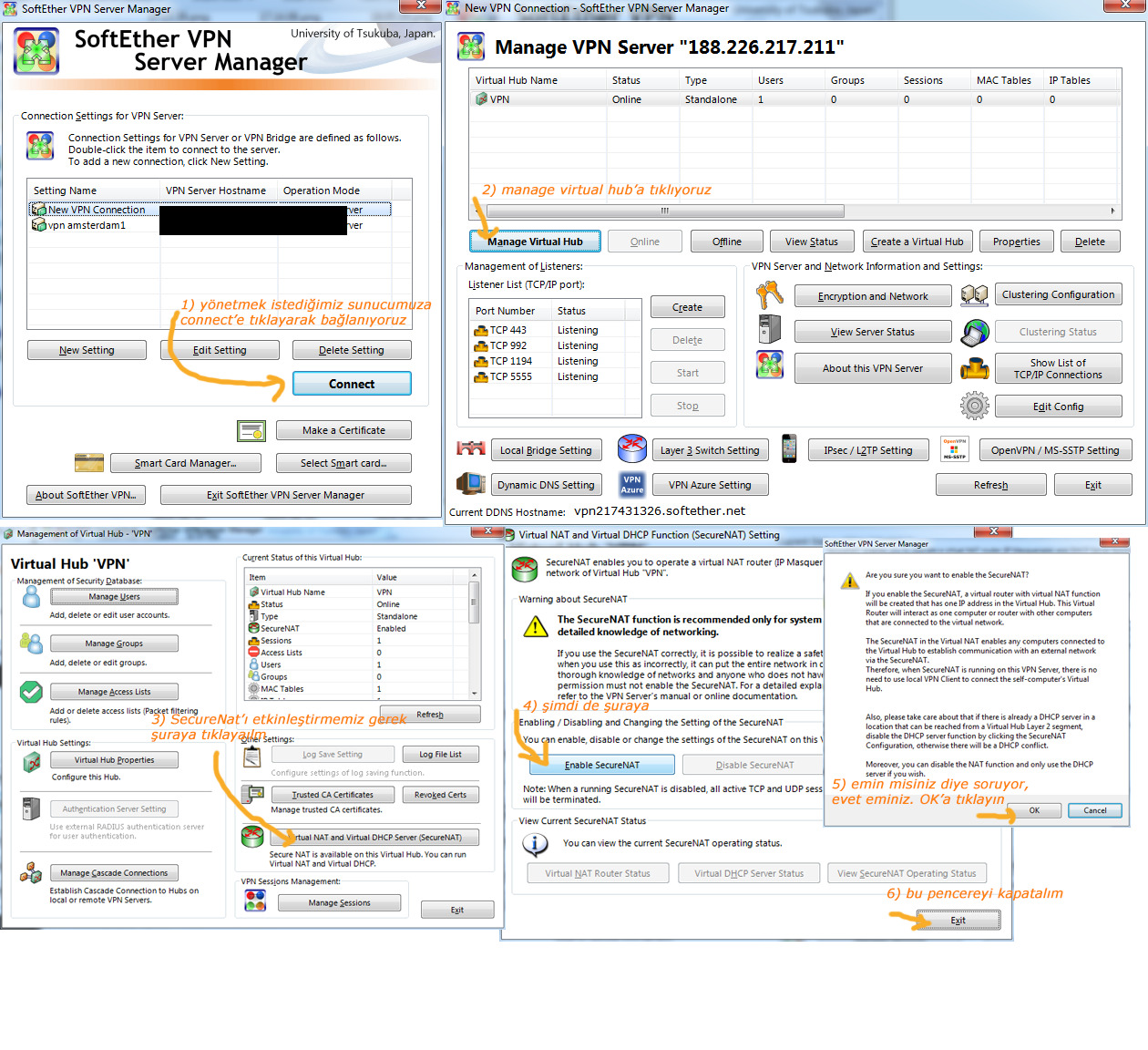Click the View Server Status button
Image resolution: width=1148 pixels, height=1050 pixels.
(873, 332)
